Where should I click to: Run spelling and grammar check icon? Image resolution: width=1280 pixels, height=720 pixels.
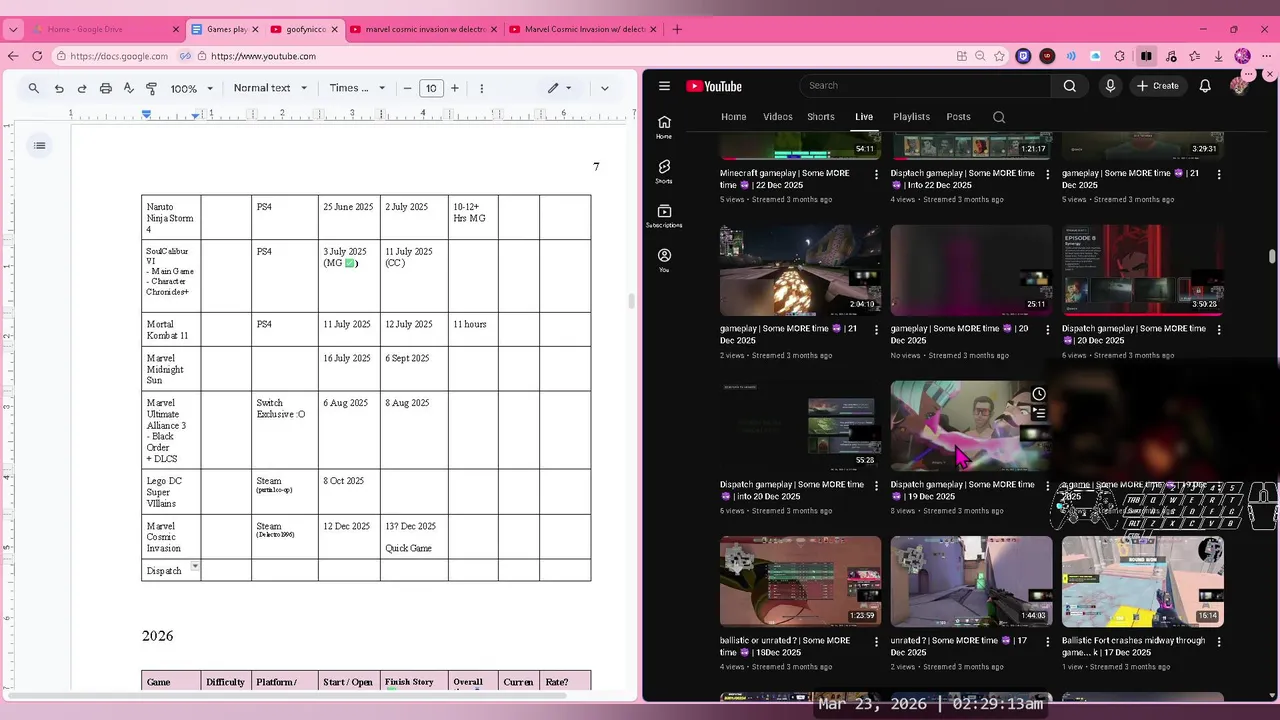129,88
